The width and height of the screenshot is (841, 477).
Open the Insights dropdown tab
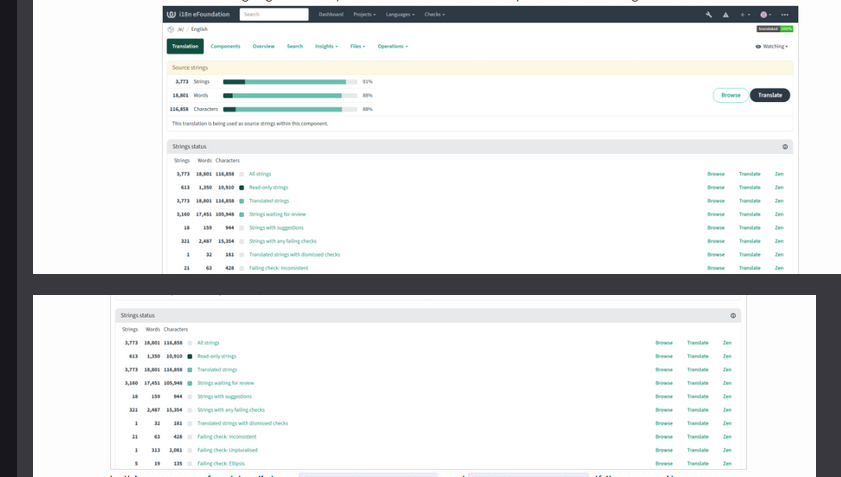click(x=326, y=46)
